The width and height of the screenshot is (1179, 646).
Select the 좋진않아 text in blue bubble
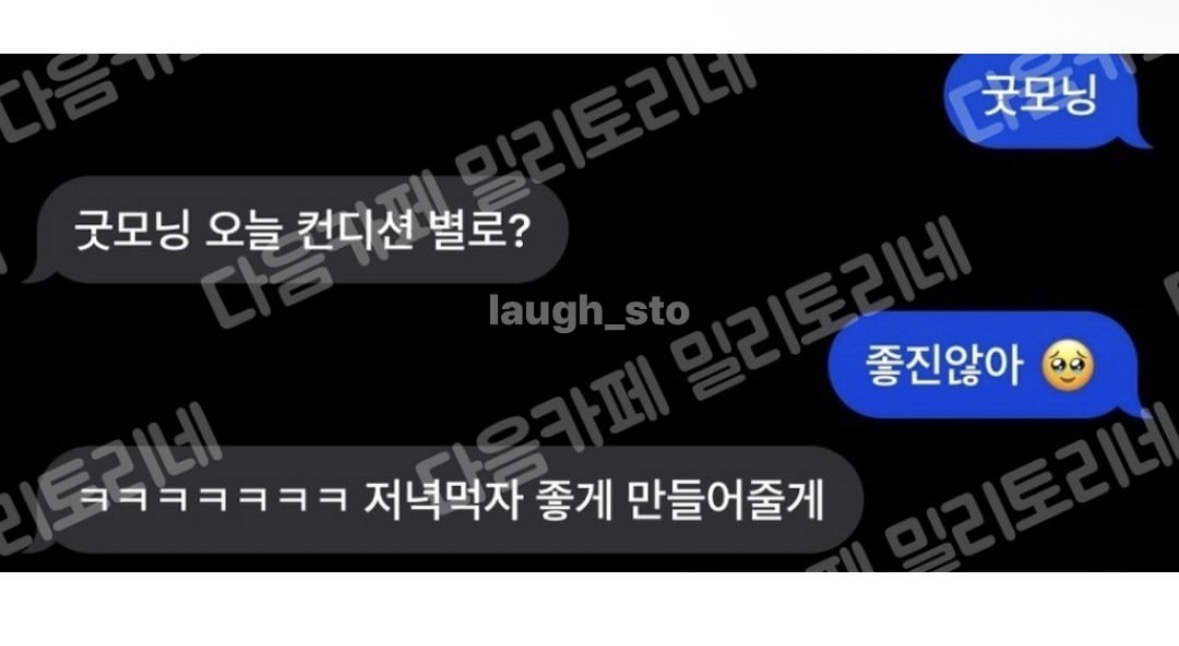(x=944, y=365)
